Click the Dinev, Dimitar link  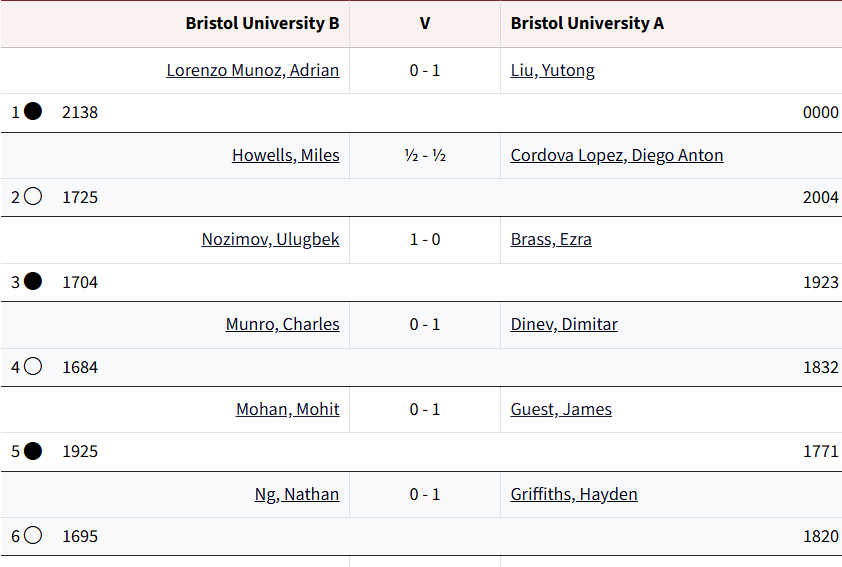pos(563,324)
